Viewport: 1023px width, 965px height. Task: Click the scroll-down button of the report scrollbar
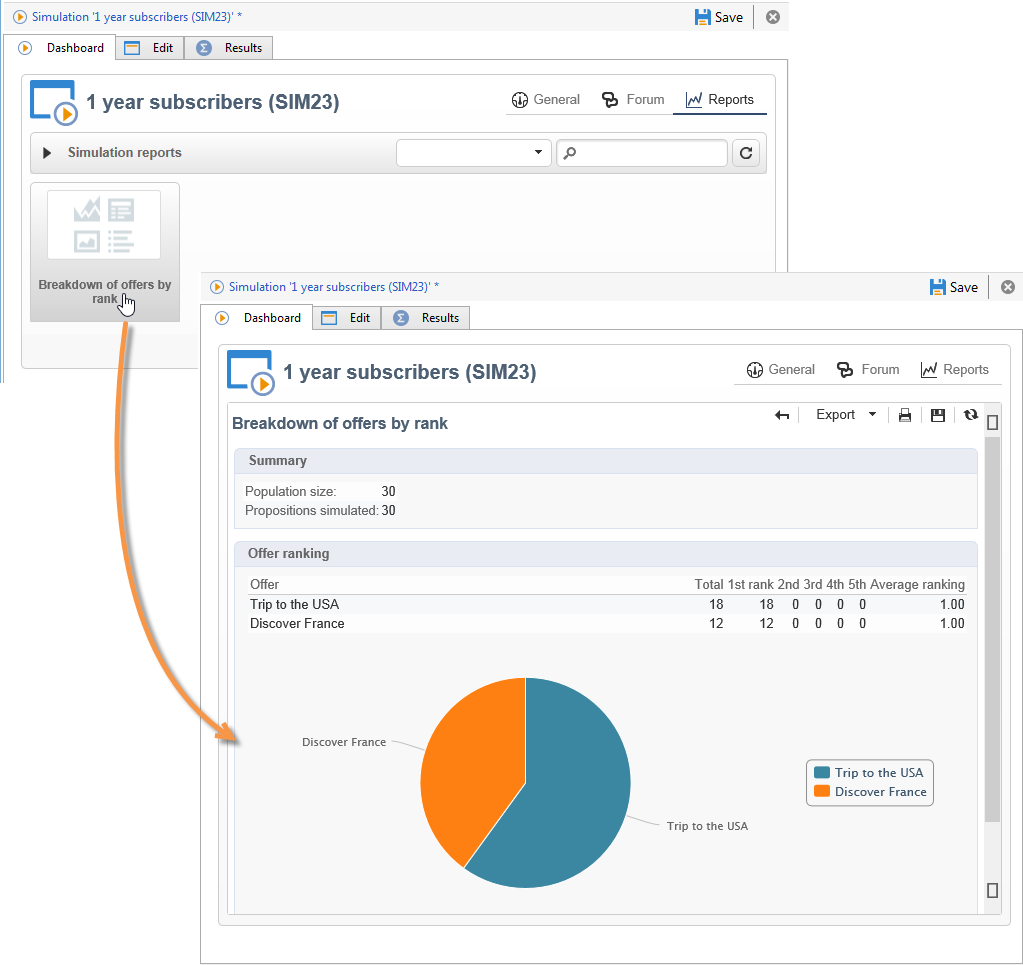point(992,890)
